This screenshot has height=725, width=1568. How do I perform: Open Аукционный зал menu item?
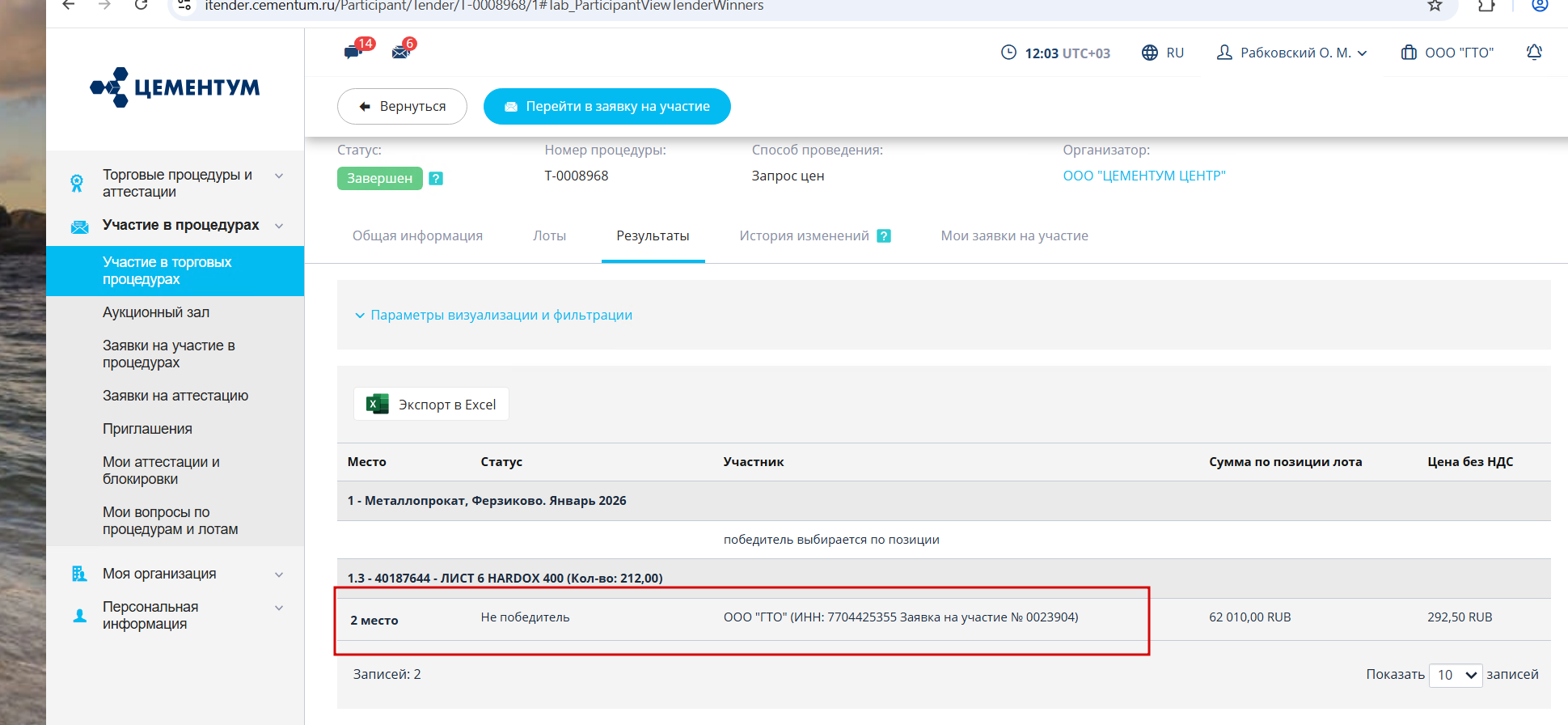pos(156,312)
